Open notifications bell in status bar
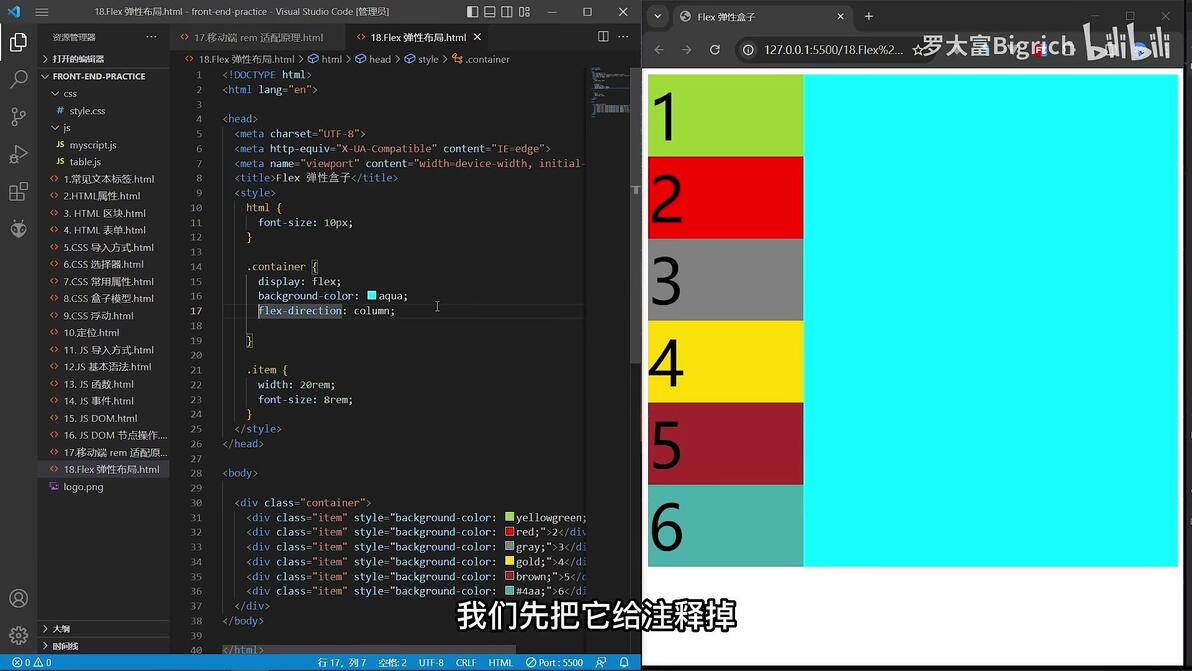This screenshot has width=1192, height=671. 624,663
